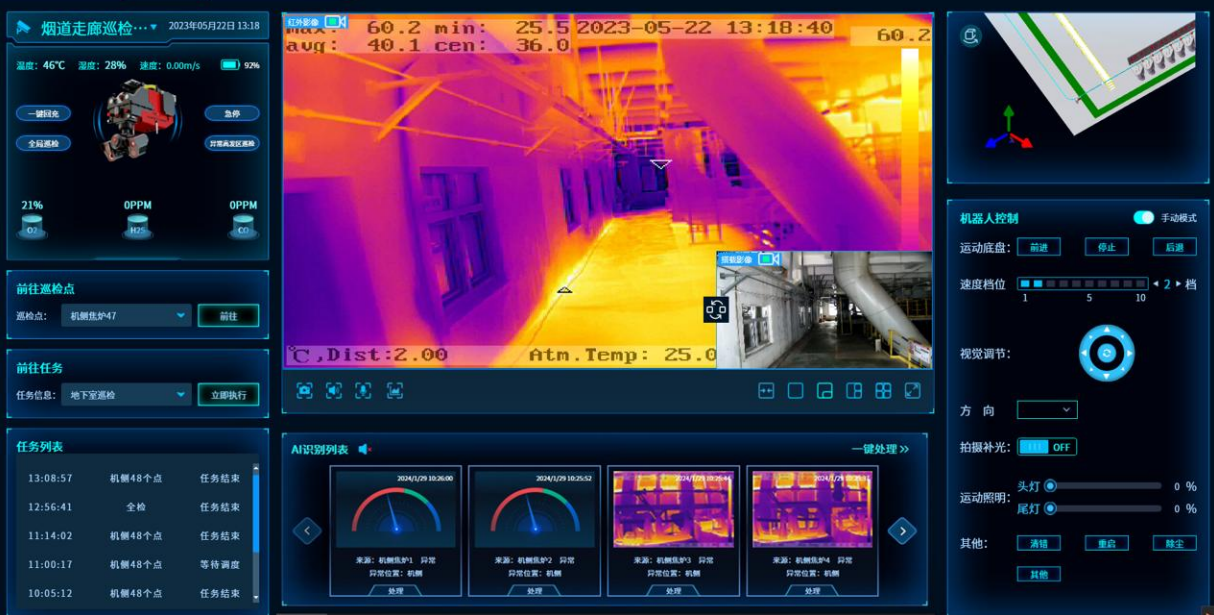Open the 烟道走廊巡检 title dropdown menu
1214x615 pixels.
[x=153, y=27]
